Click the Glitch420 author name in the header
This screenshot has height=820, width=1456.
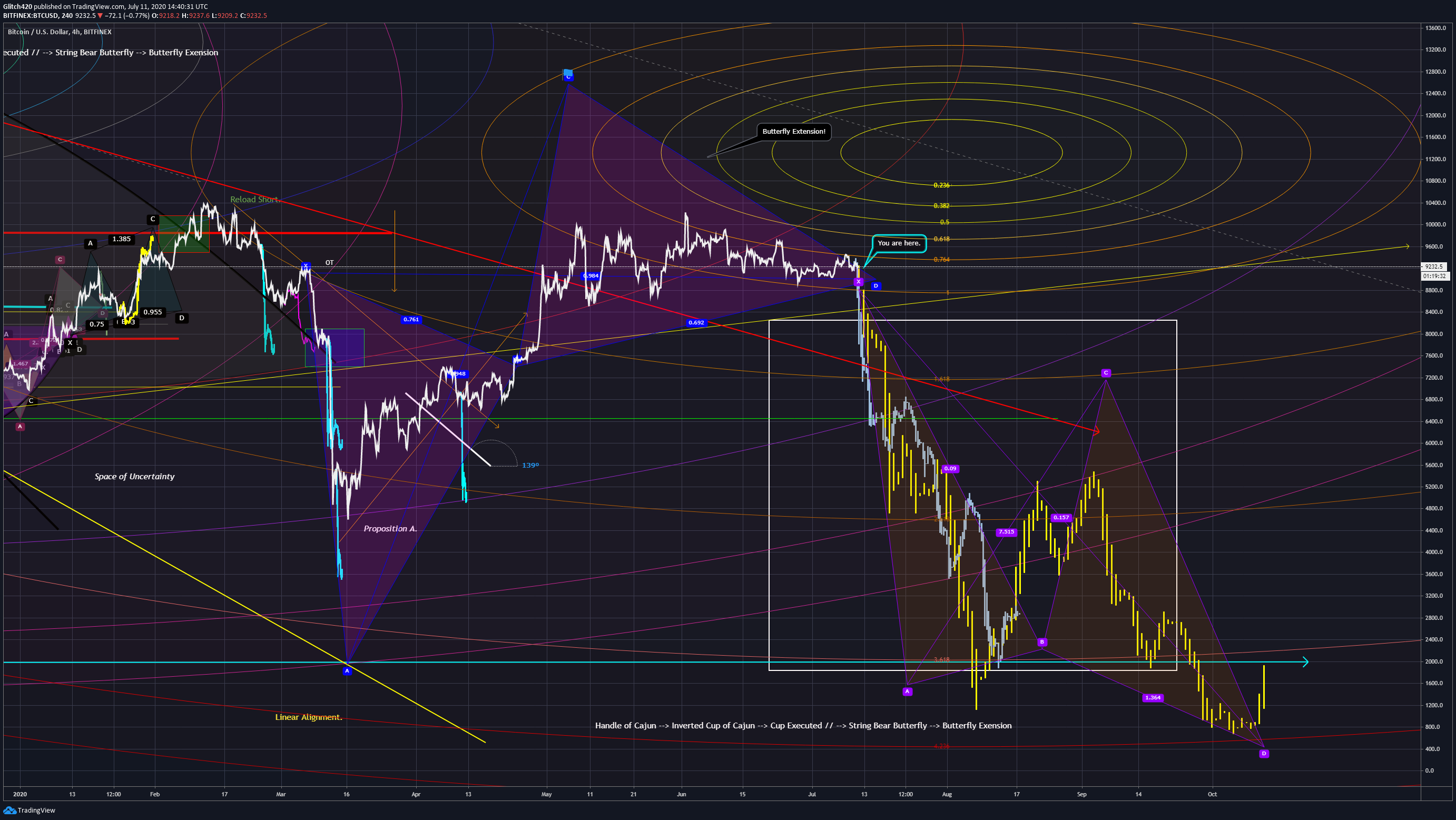[x=17, y=7]
